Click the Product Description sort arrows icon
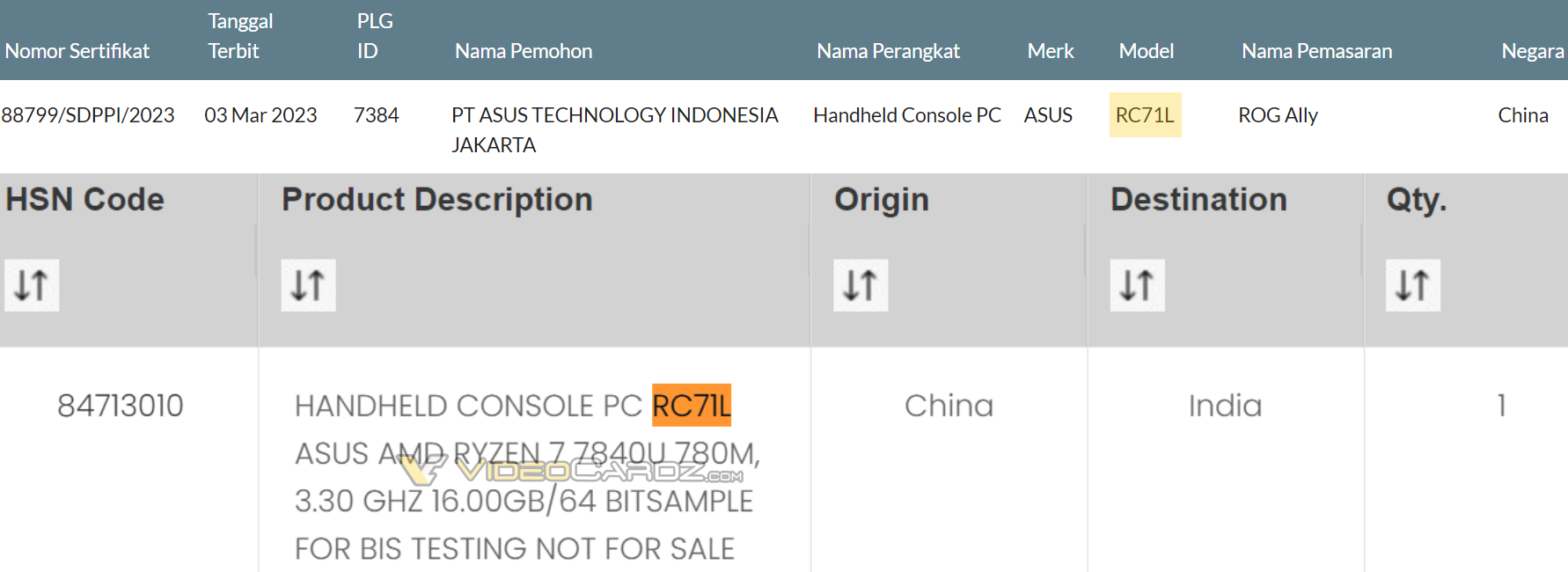Image resolution: width=1568 pixels, height=572 pixels. pos(308,285)
